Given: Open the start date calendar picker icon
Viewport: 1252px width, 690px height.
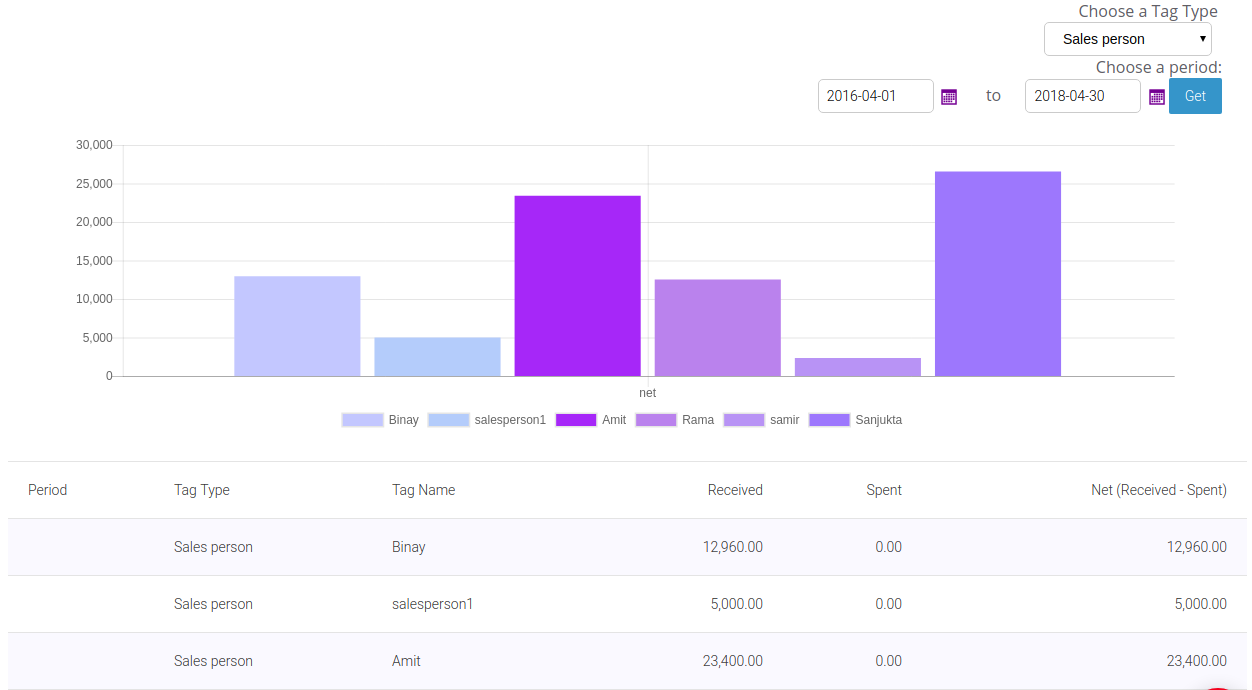Looking at the screenshot, I should (x=949, y=97).
